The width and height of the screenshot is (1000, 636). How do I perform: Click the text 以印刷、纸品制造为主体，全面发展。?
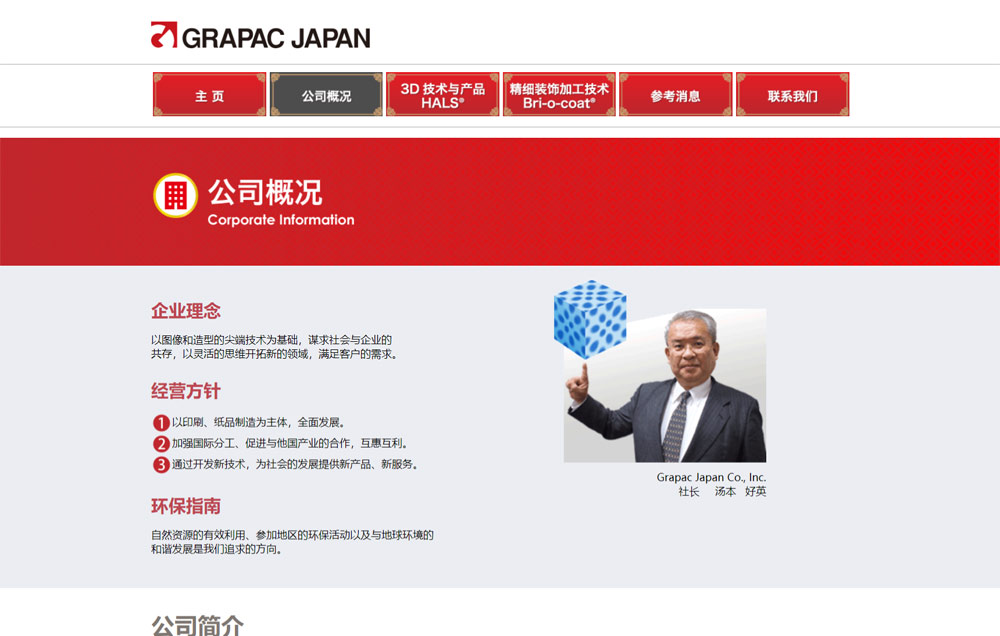click(259, 422)
